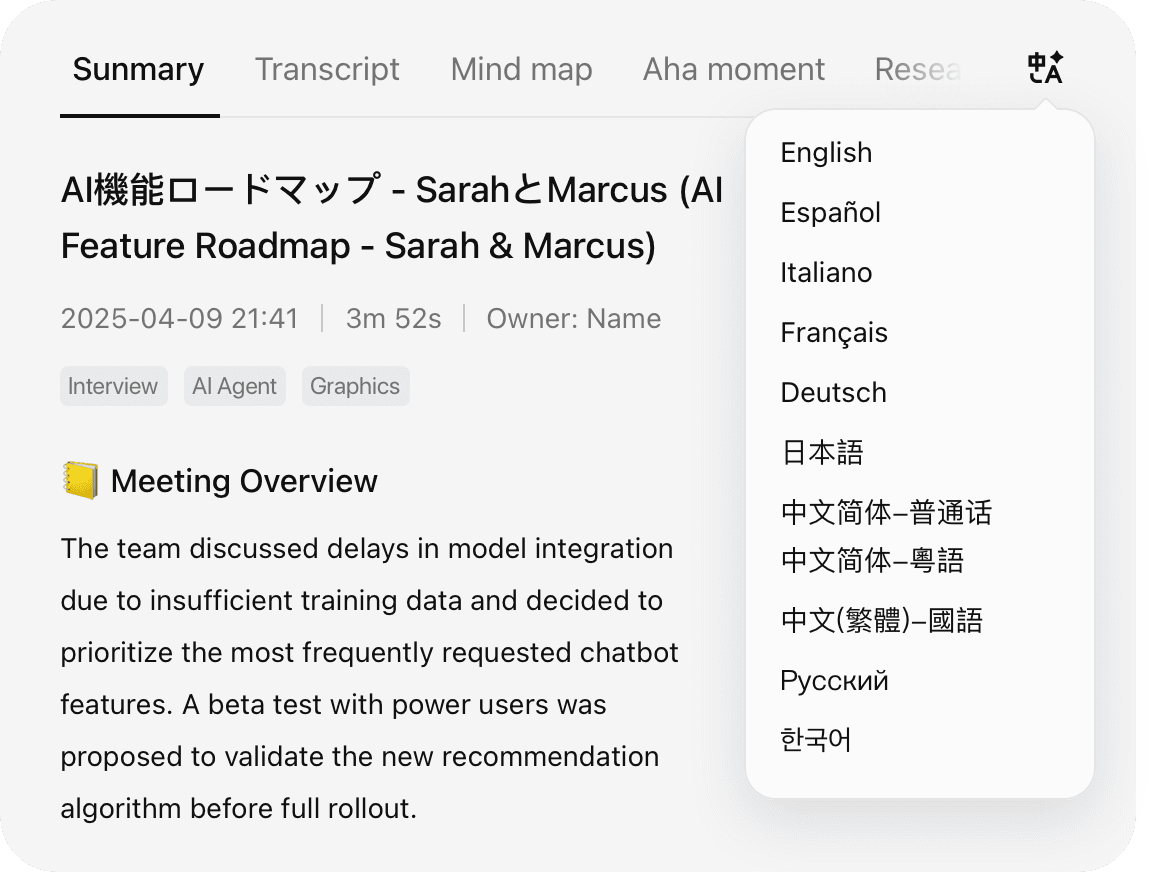Viewport: 1156px width, 880px height.
Task: Select 中文简体–粤語 language option
Action: (872, 561)
